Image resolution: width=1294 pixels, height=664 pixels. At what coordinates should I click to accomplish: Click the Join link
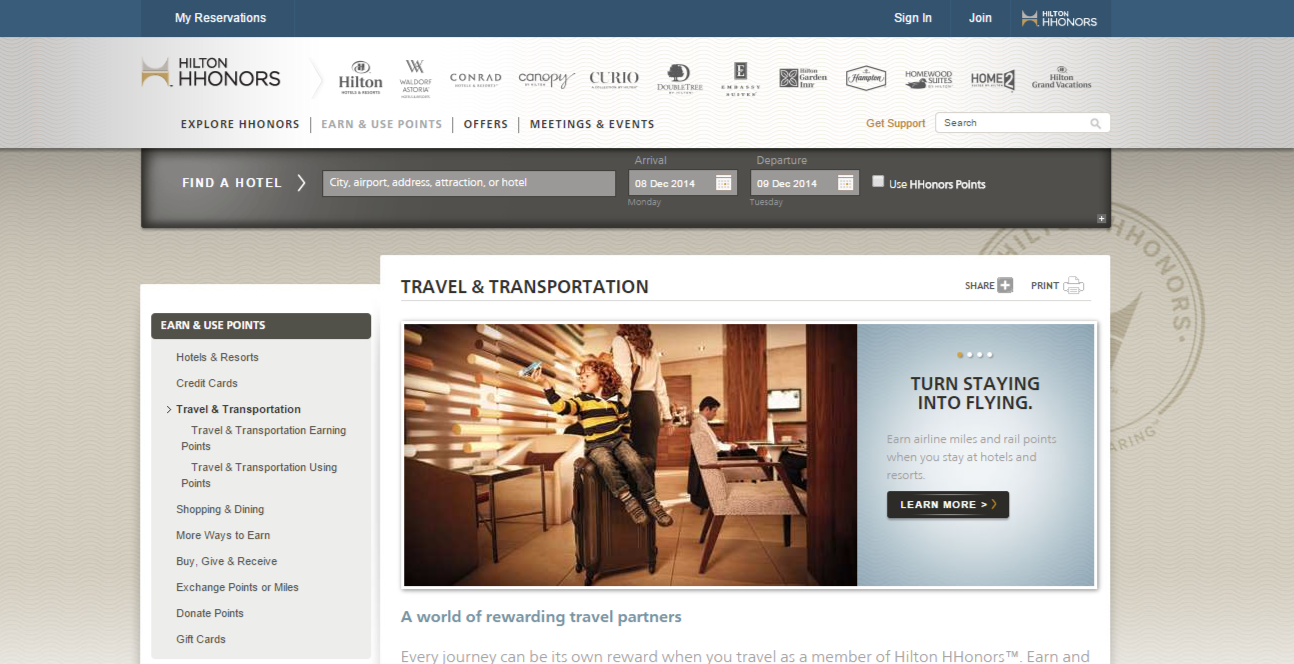[x=980, y=18]
